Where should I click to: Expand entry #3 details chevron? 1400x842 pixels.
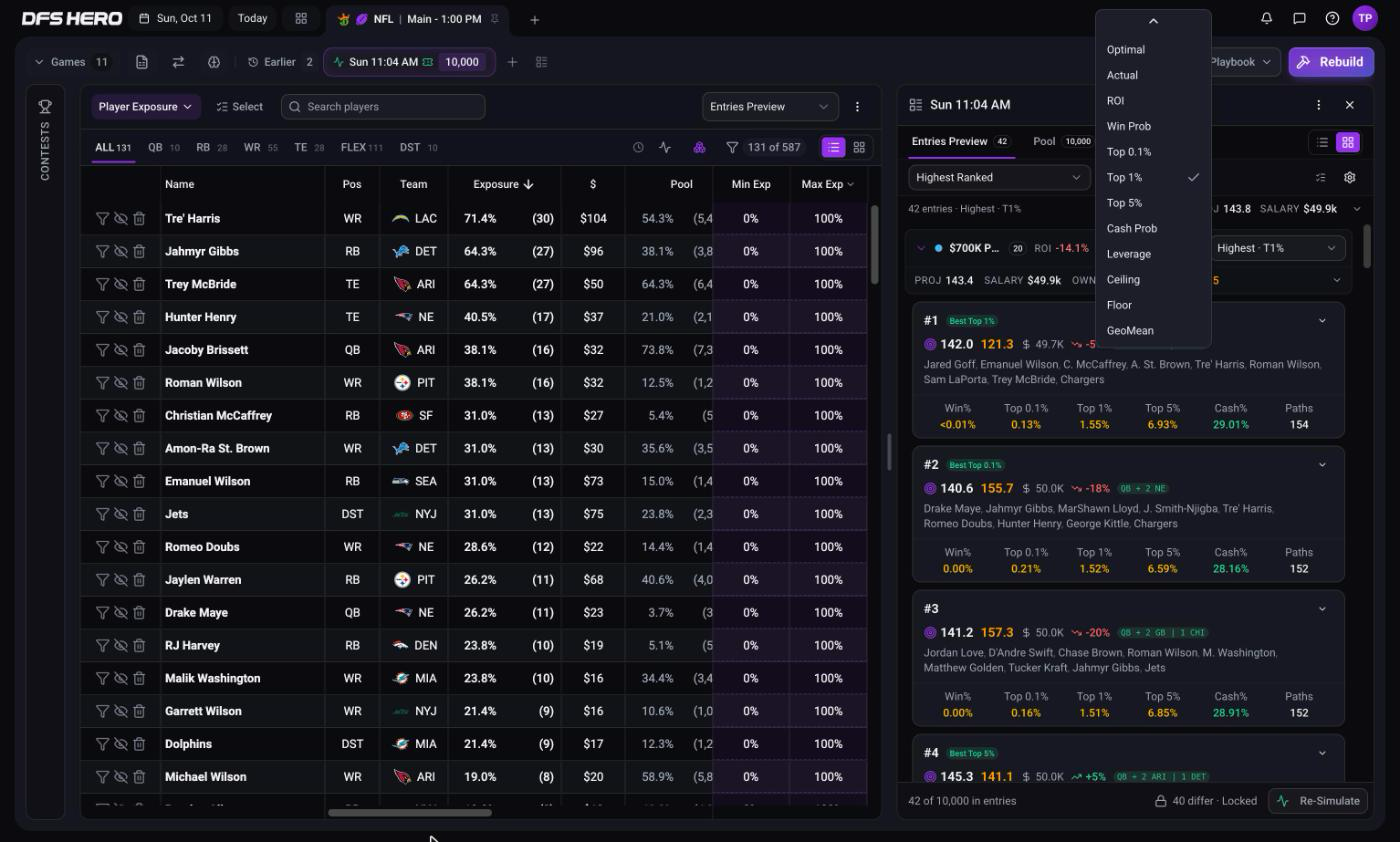1322,609
